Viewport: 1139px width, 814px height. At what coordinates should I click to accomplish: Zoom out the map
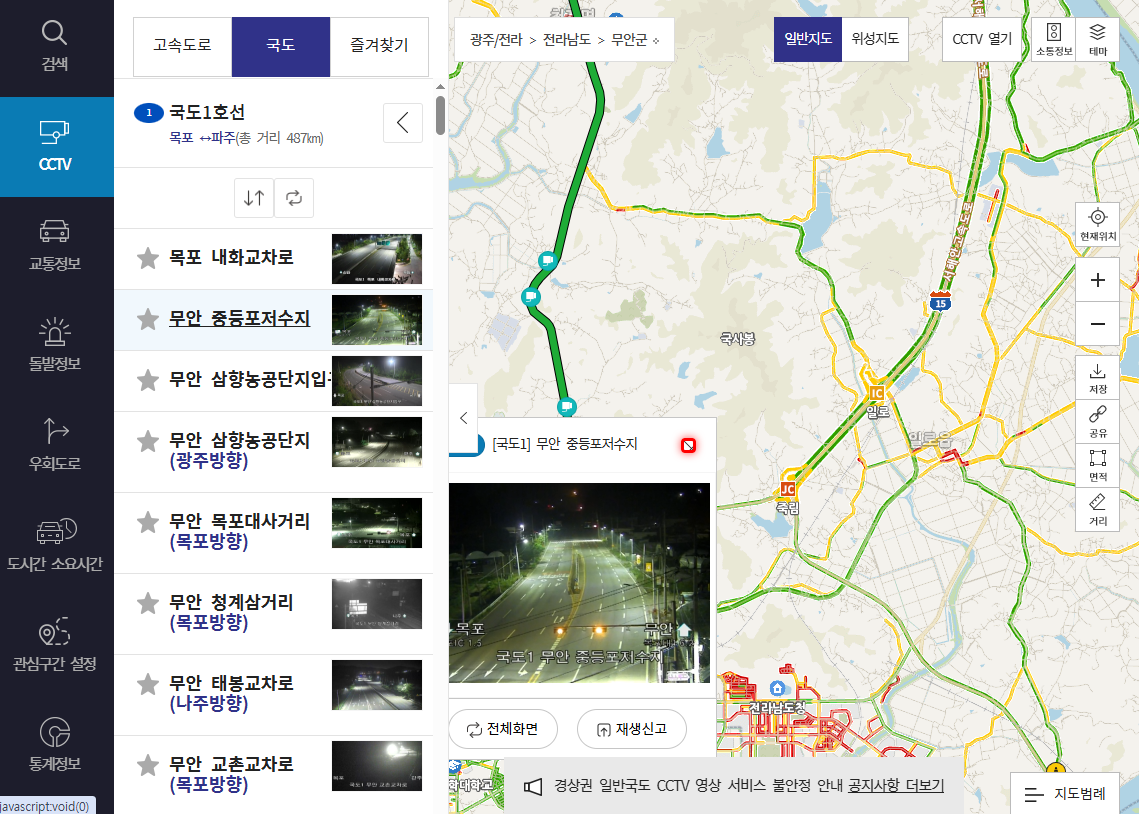(1098, 324)
